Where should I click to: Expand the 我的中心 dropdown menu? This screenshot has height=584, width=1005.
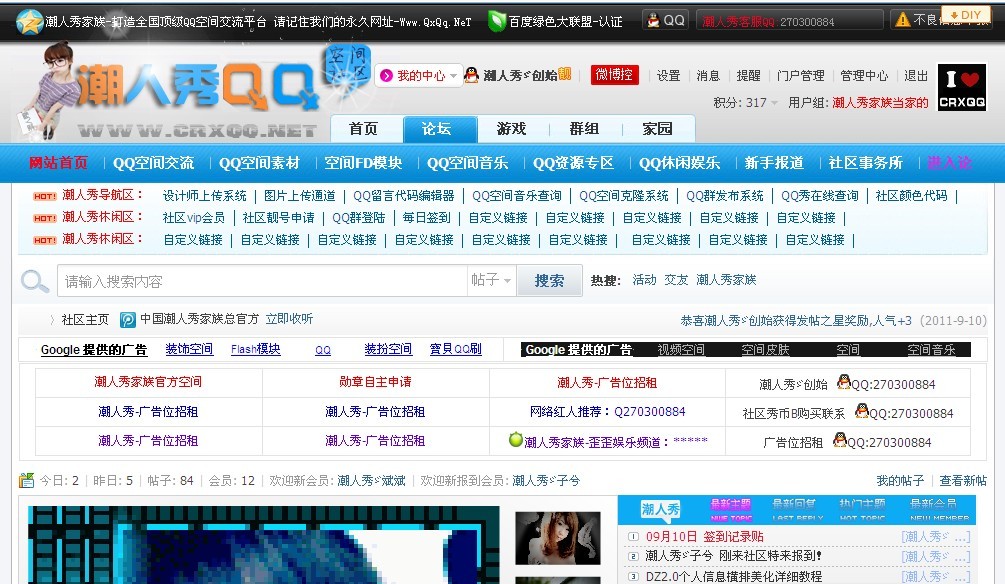tap(419, 76)
